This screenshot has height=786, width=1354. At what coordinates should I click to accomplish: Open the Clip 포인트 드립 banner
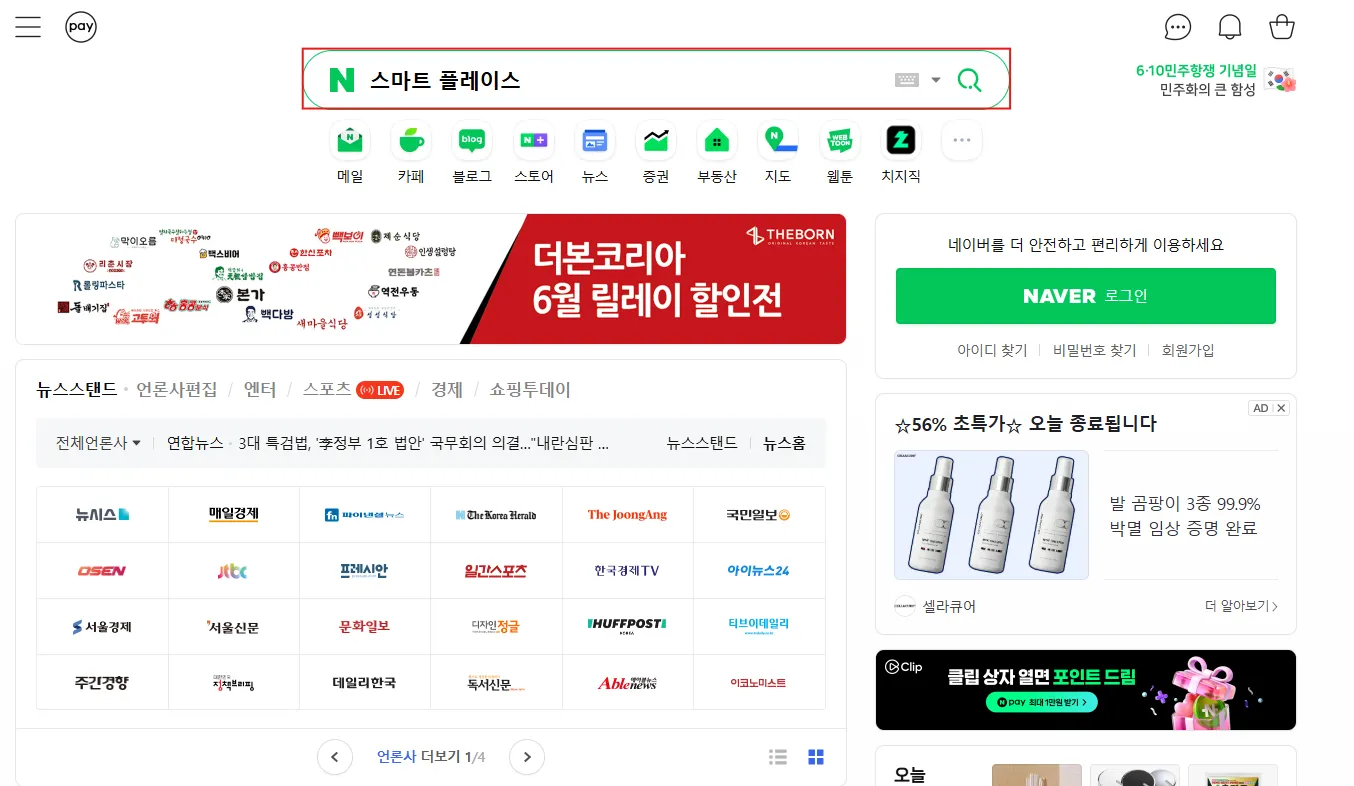pos(1086,690)
